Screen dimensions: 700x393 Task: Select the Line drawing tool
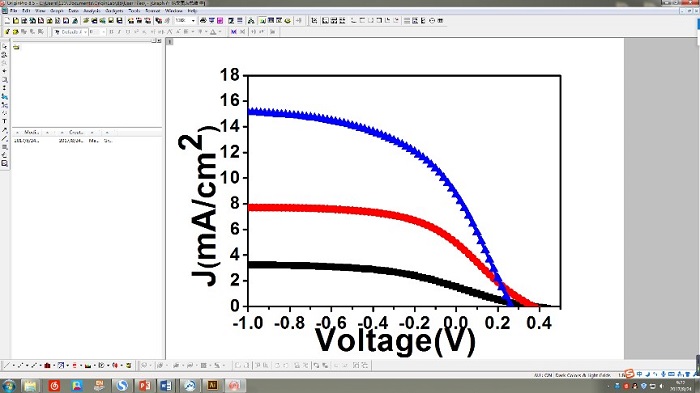[4, 138]
